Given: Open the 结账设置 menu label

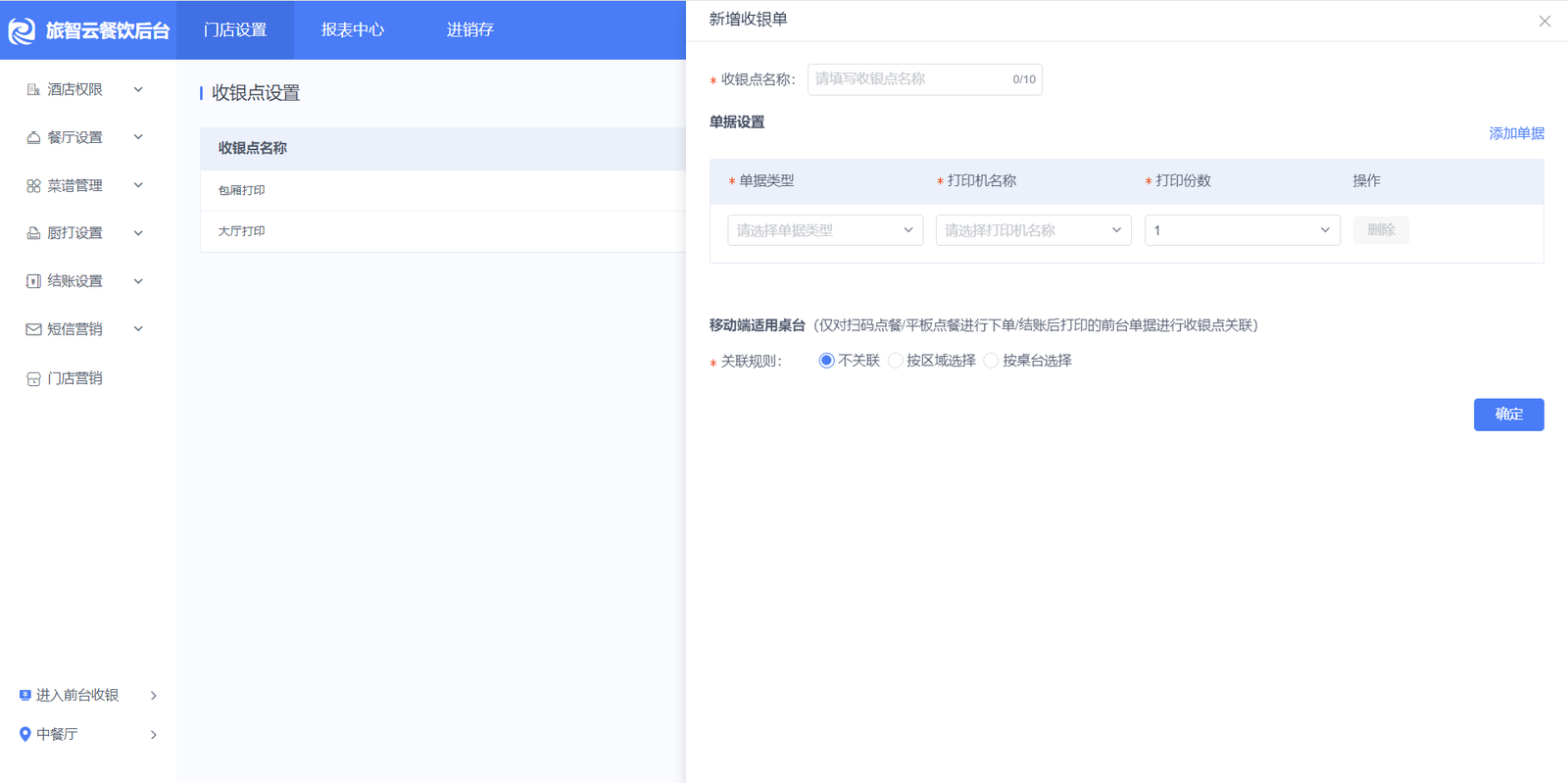Looking at the screenshot, I should pyautogui.click(x=74, y=281).
